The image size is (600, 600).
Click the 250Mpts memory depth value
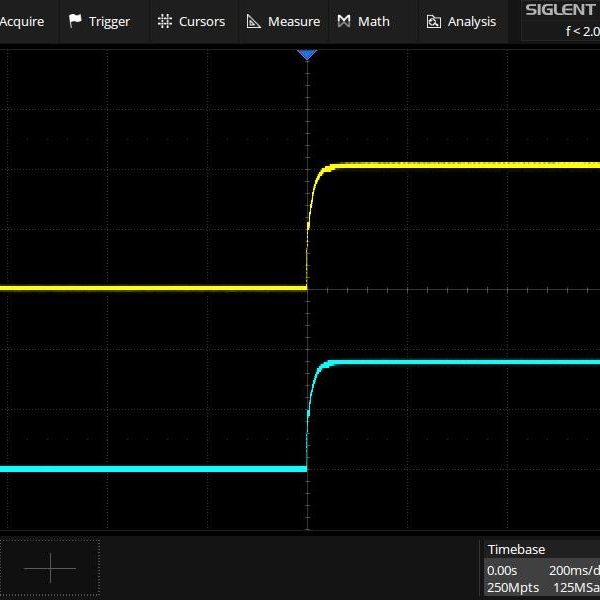tap(511, 587)
